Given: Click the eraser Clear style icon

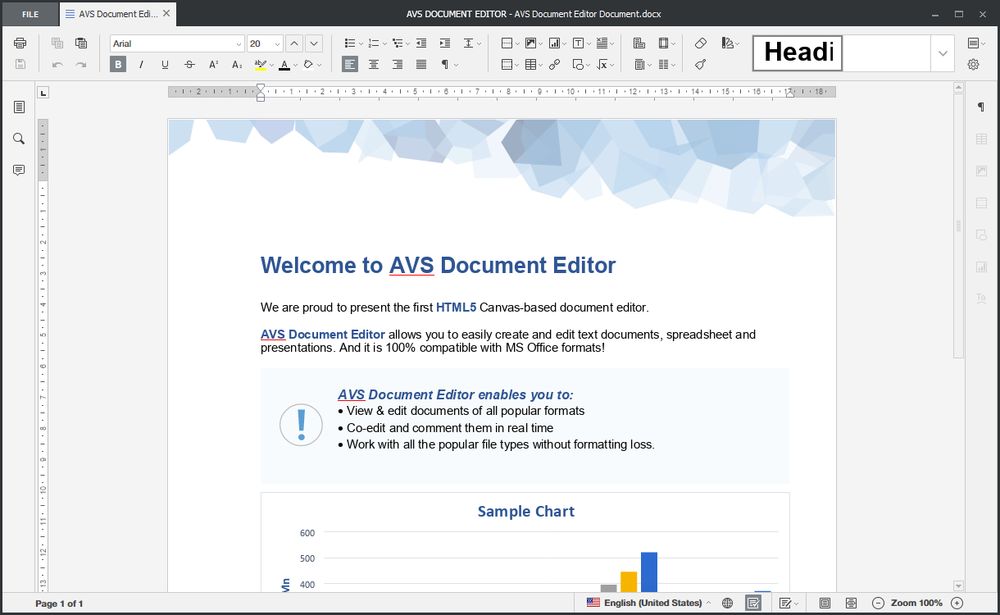Looking at the screenshot, I should [x=700, y=43].
